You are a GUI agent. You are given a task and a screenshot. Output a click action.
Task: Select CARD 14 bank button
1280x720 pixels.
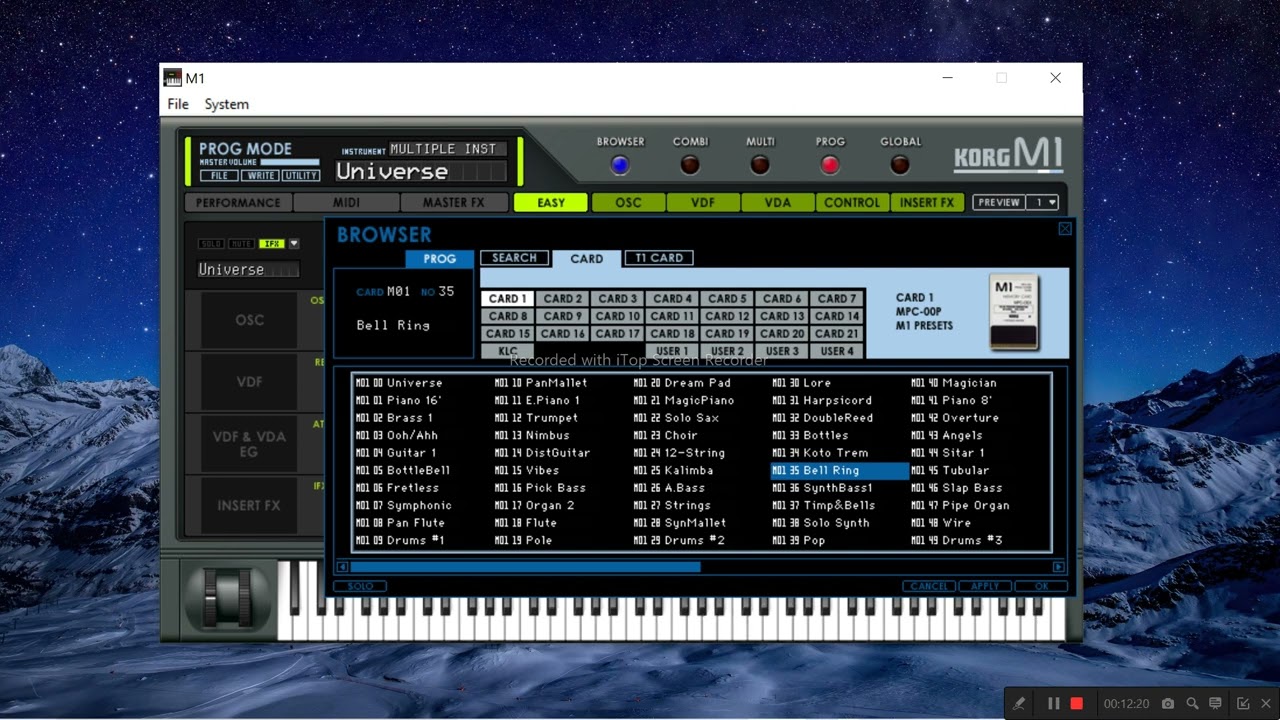(x=837, y=316)
